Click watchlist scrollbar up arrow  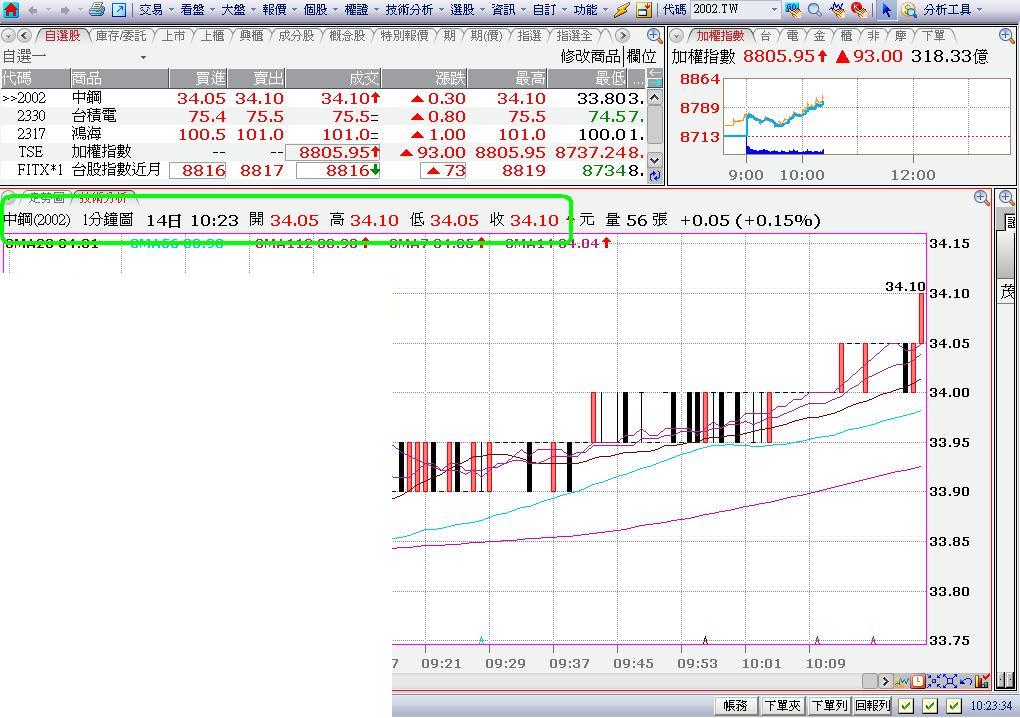click(655, 98)
